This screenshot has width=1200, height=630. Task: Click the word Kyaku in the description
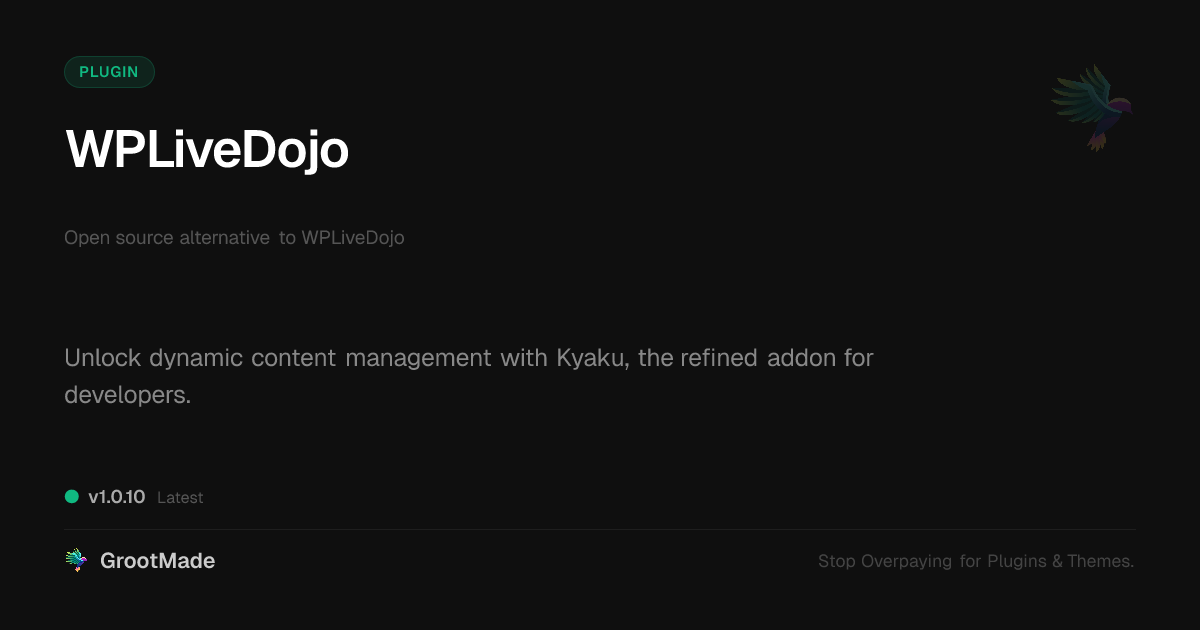pyautogui.click(x=592, y=357)
